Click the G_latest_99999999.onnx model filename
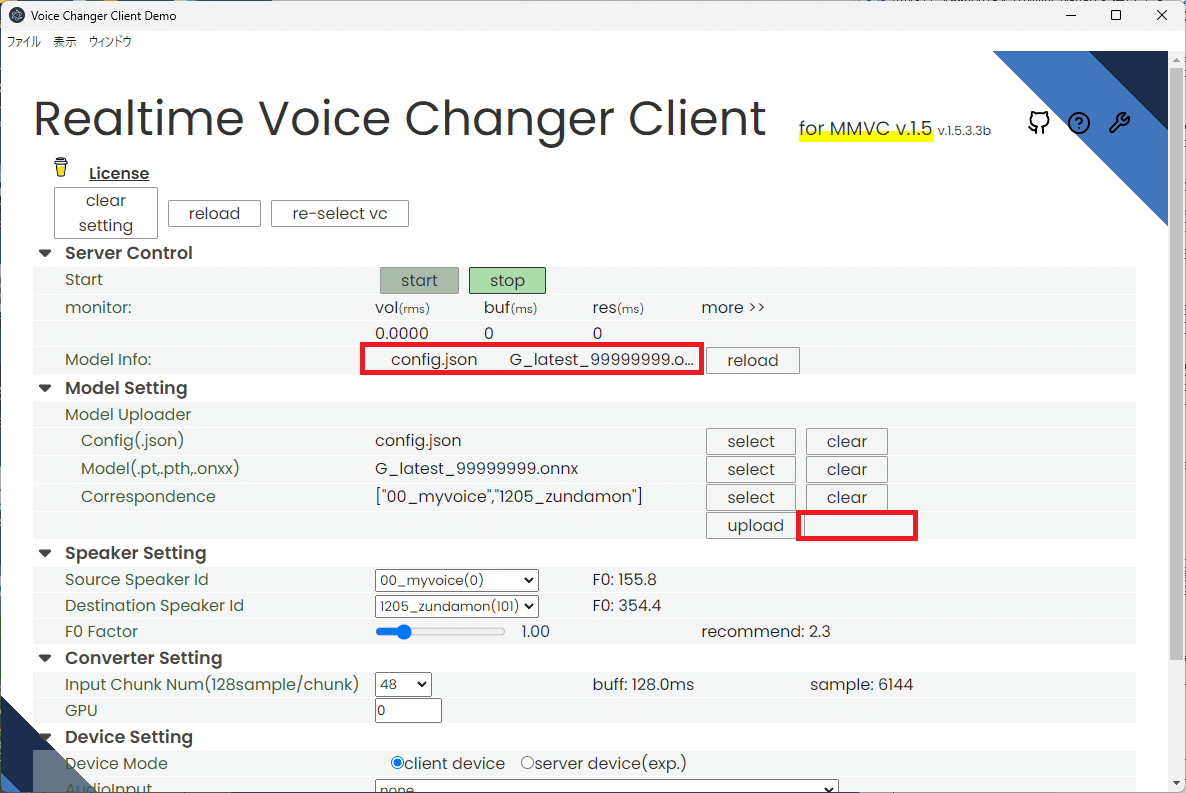 477,468
